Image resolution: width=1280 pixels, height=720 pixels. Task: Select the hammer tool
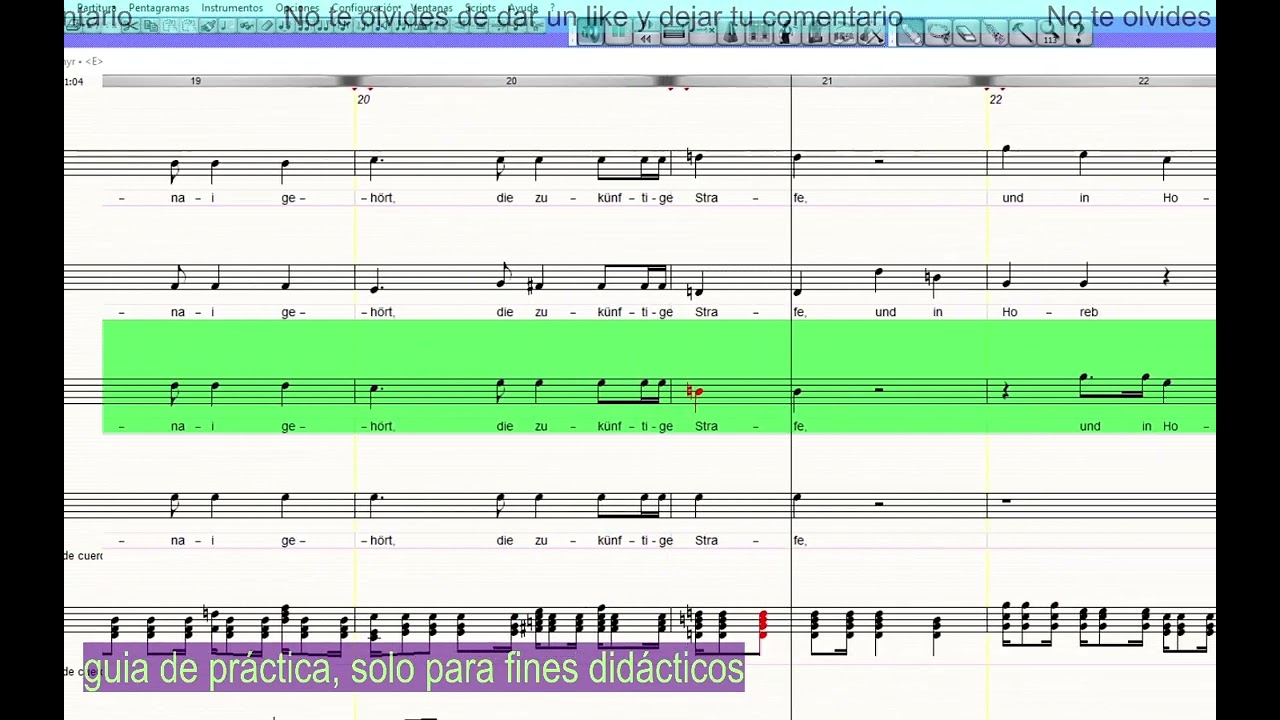(1022, 34)
